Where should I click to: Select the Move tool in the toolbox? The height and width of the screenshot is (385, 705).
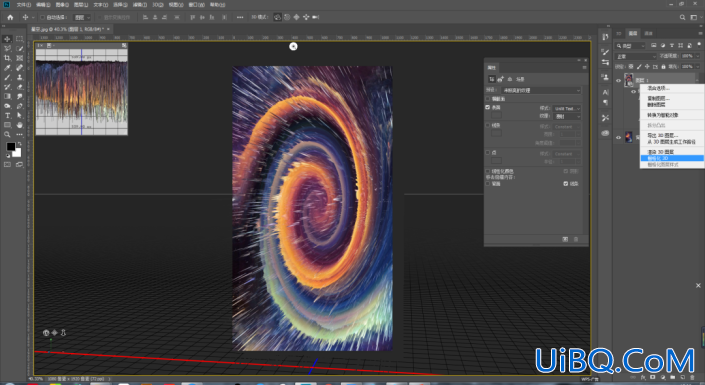[7, 39]
